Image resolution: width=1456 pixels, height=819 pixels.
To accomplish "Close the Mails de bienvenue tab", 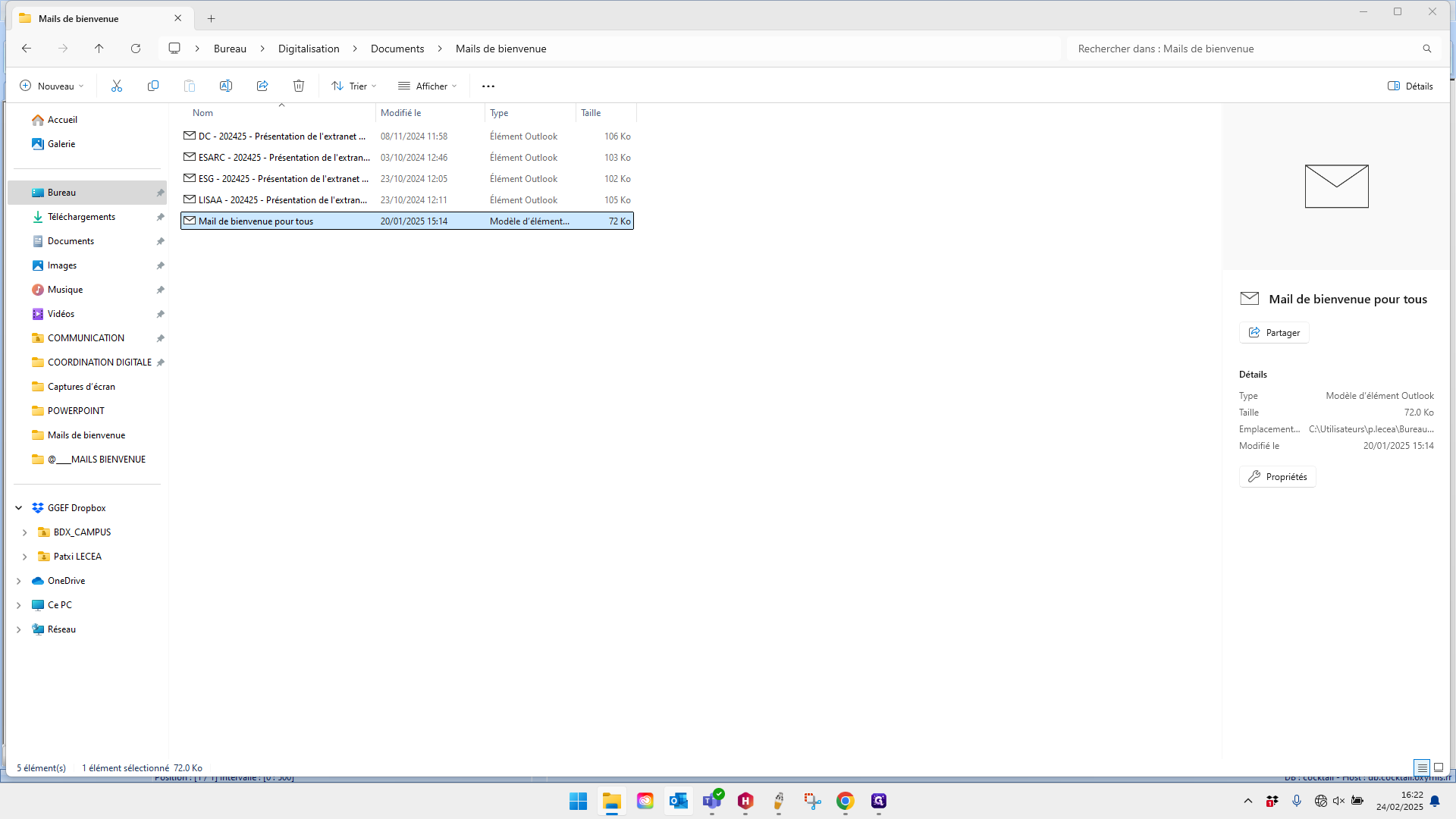I will 178,18.
